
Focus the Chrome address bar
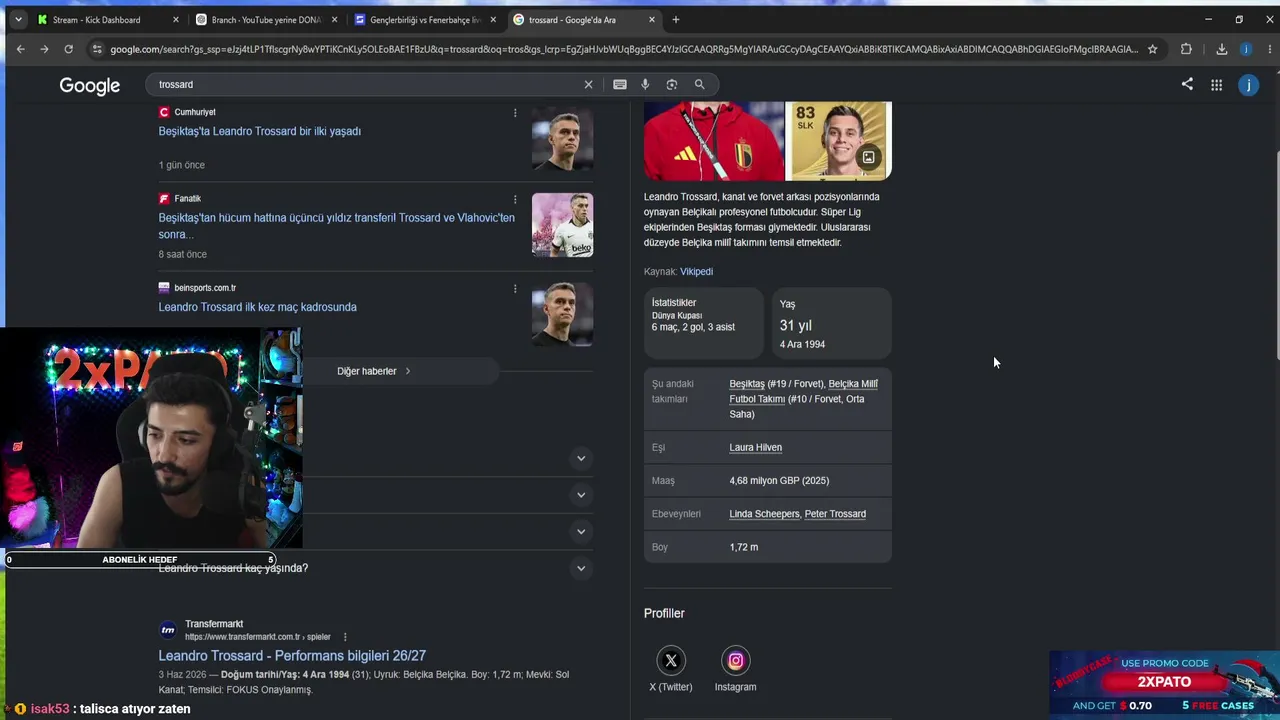(x=624, y=49)
